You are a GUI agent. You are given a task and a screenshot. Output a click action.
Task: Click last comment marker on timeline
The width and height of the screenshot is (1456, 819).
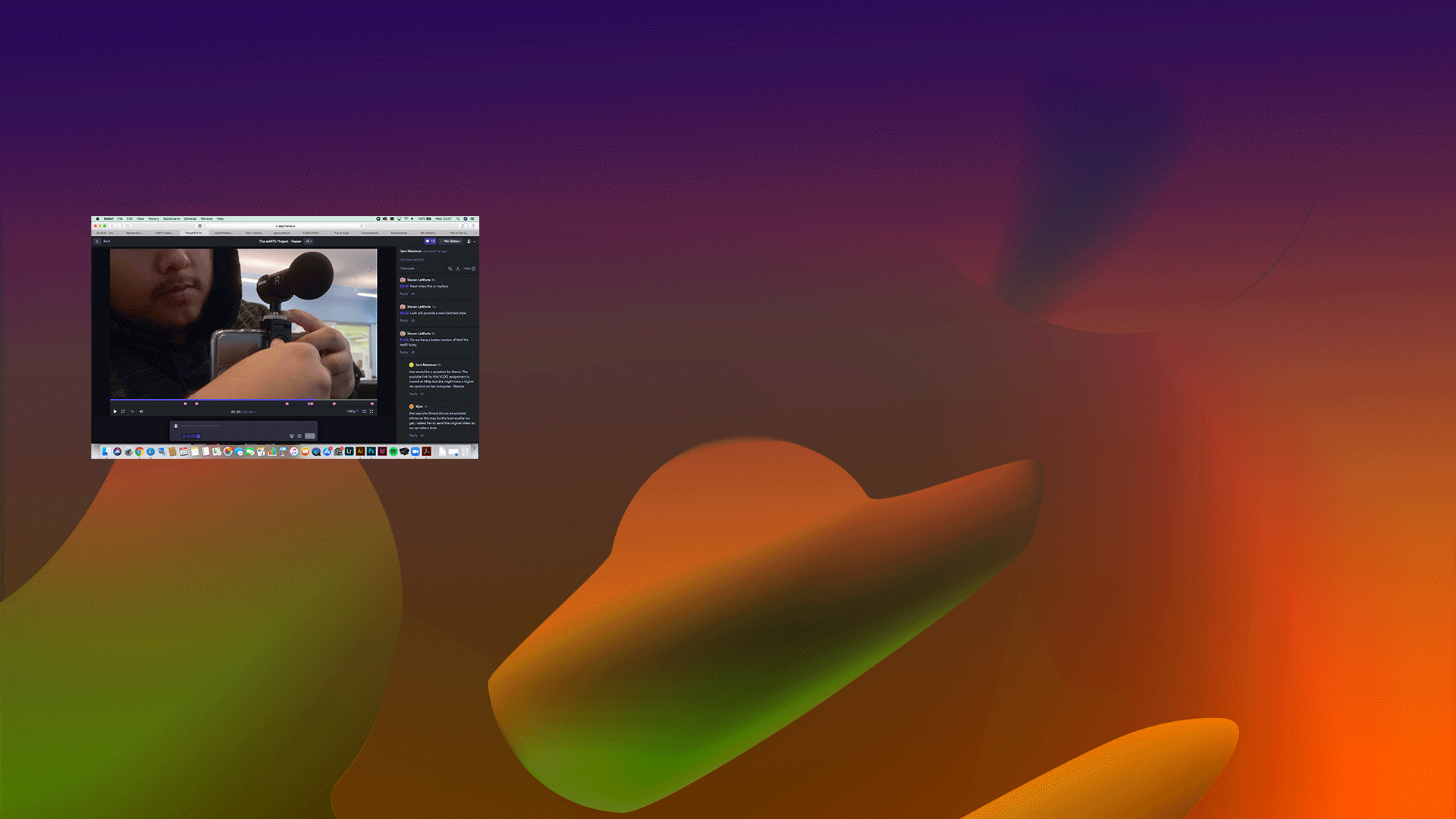point(372,403)
